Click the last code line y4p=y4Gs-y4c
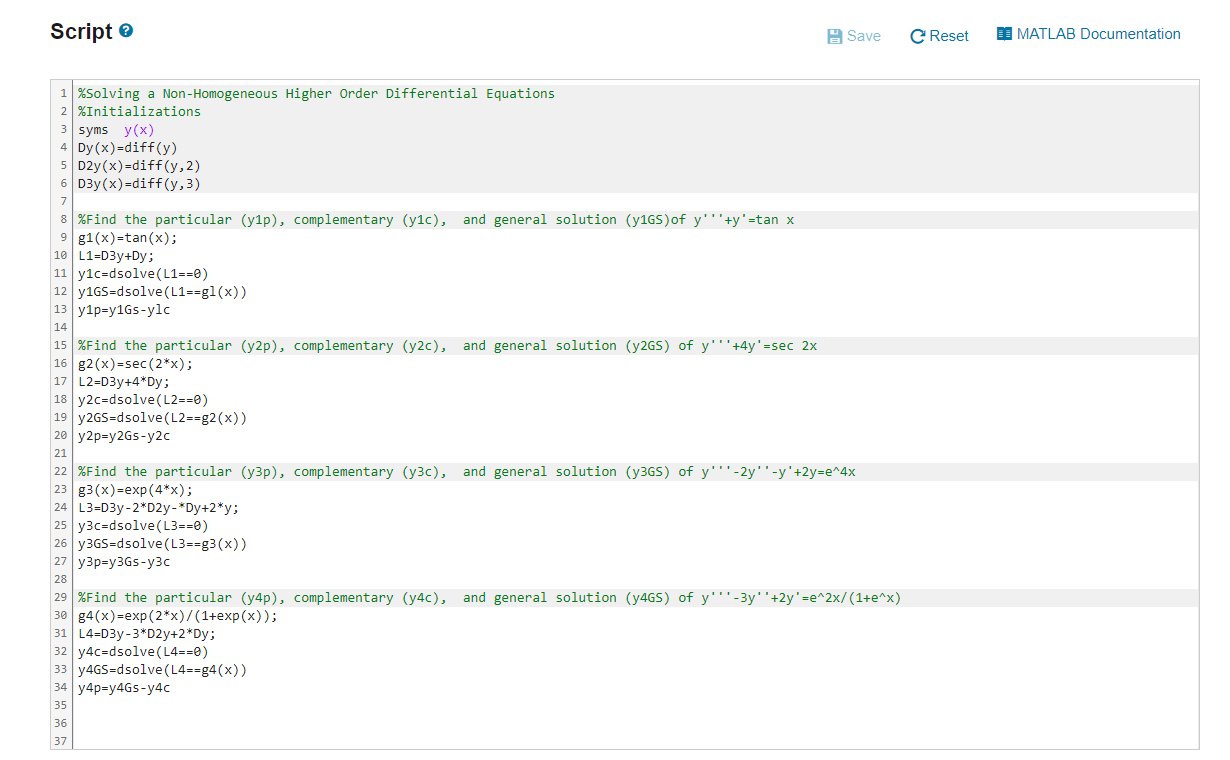 [x=124, y=688]
